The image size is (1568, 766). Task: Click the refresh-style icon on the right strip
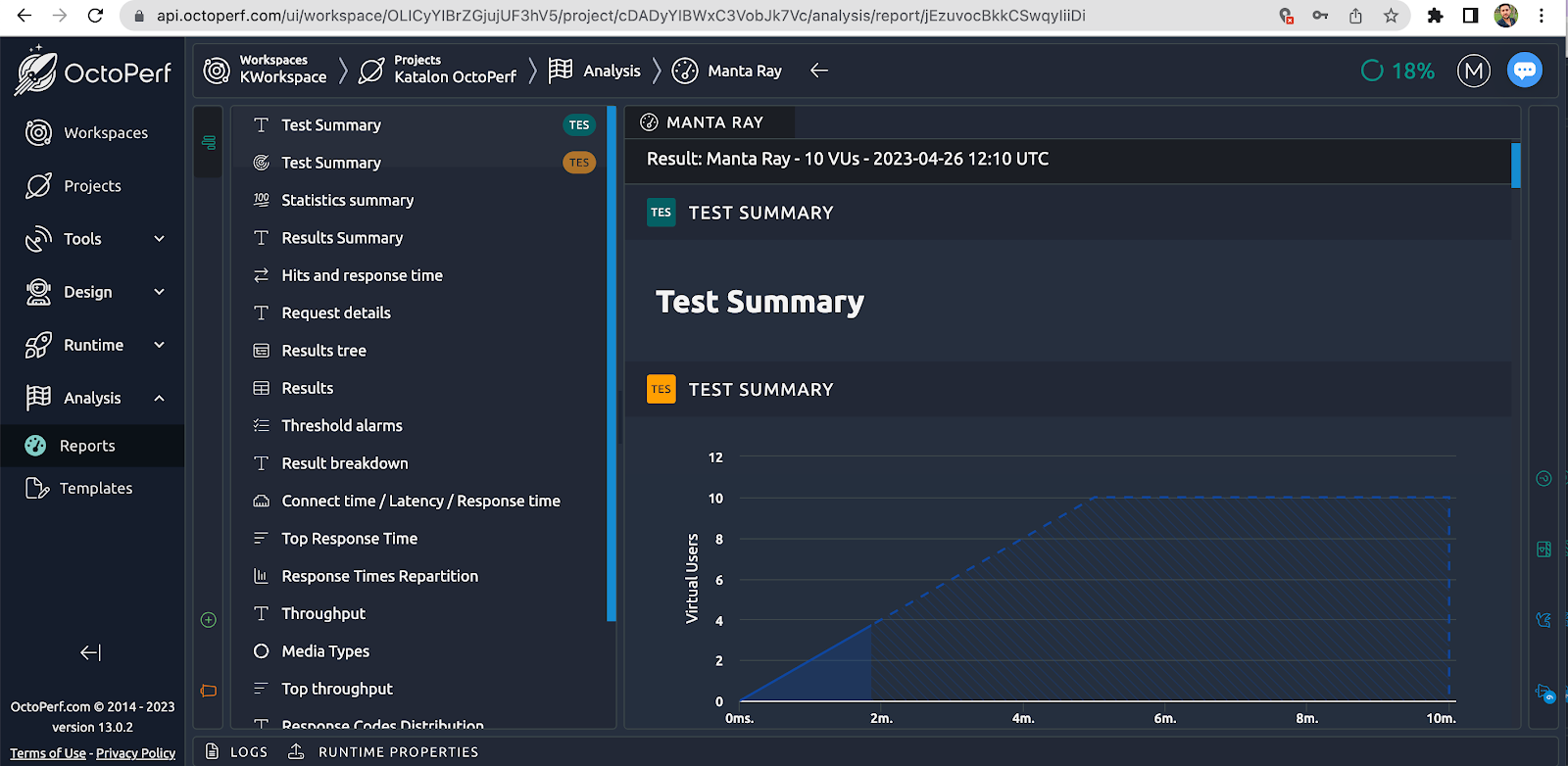[1543, 620]
